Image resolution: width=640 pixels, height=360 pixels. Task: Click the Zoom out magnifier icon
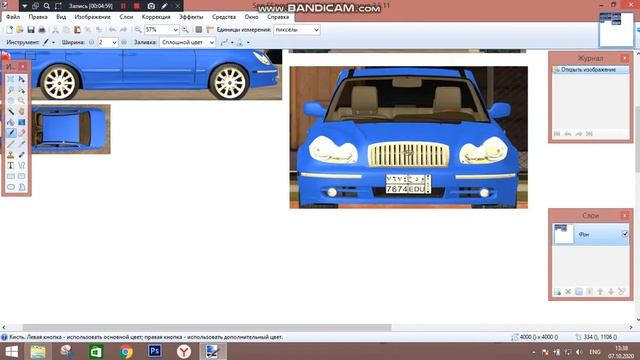(x=138, y=30)
